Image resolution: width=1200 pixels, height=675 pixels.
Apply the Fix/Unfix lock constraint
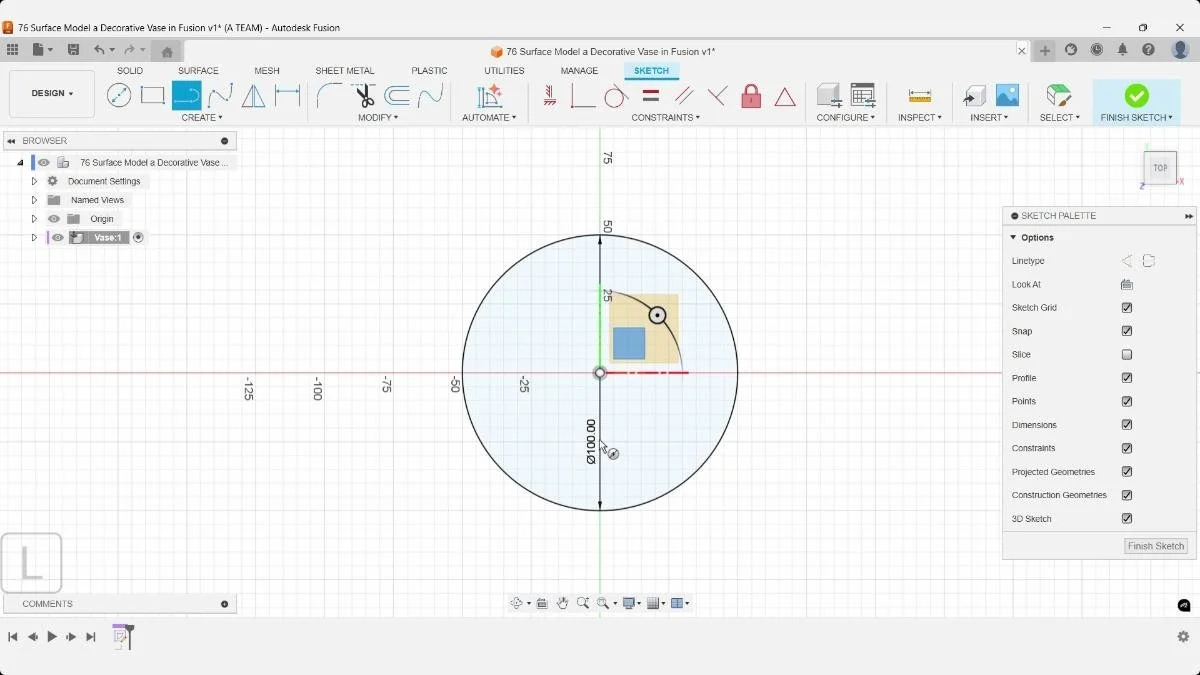click(751, 96)
